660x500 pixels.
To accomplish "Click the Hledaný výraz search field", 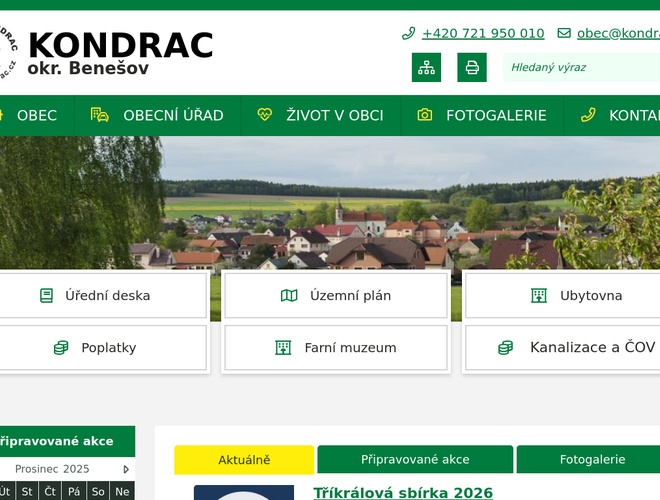I will [x=580, y=67].
